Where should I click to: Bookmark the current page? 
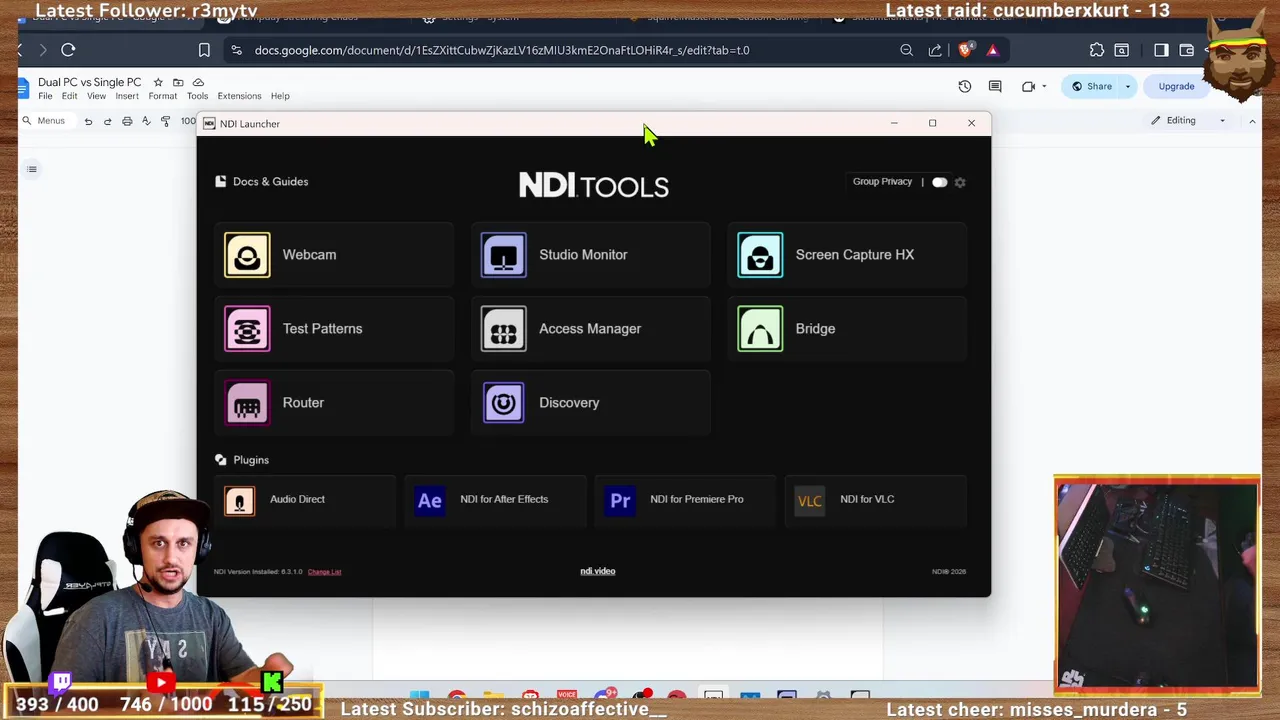coord(204,50)
